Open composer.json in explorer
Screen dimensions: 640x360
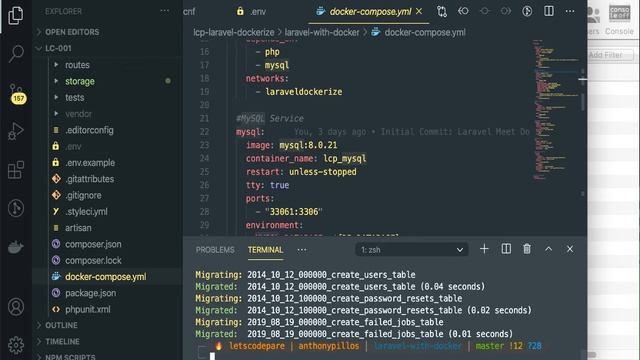click(x=93, y=244)
